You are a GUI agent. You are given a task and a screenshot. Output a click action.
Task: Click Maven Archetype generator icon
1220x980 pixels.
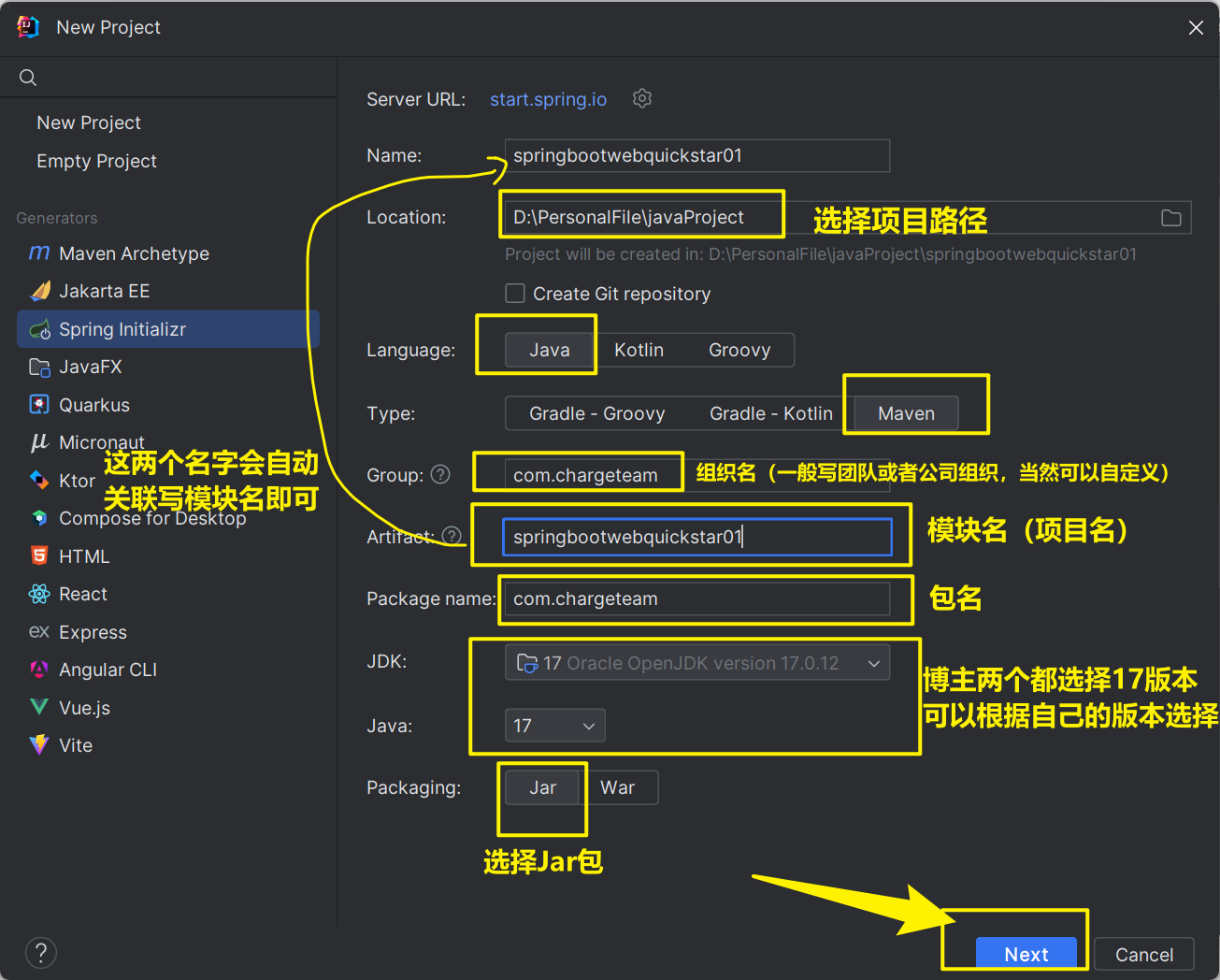(x=39, y=253)
